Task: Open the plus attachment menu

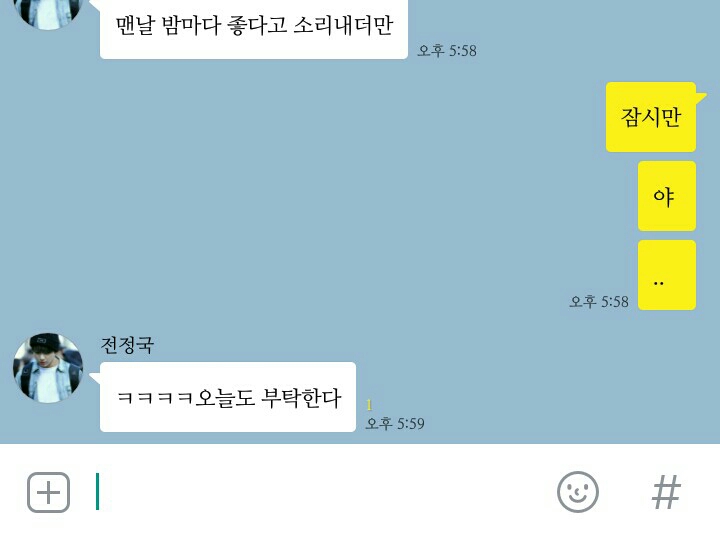Action: pos(48,492)
